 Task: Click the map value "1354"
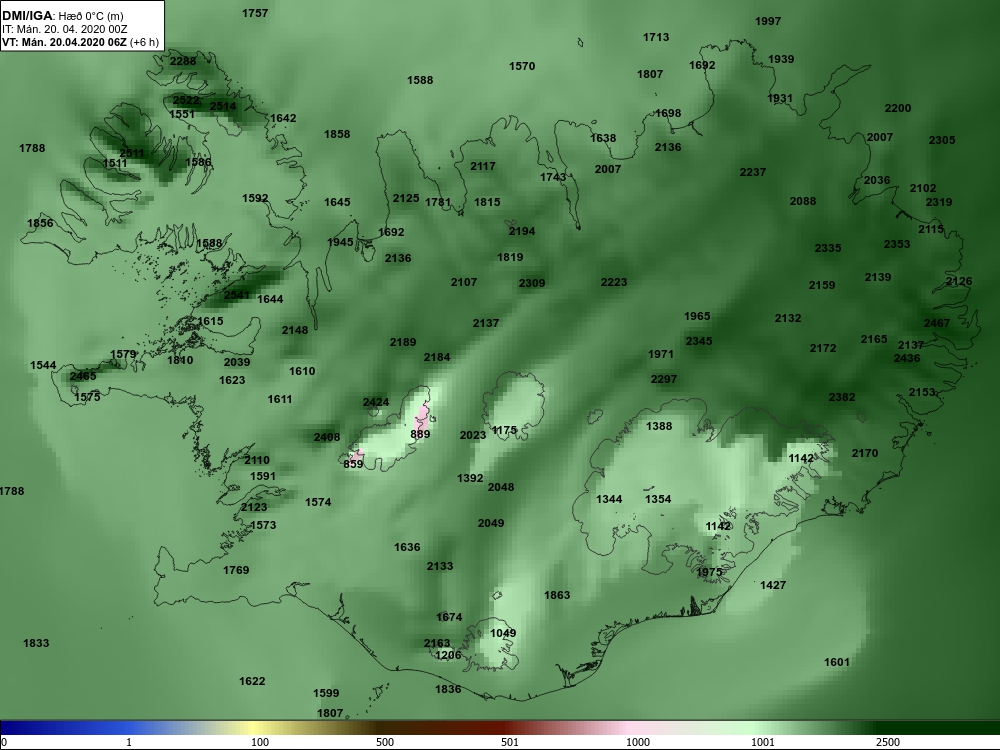click(658, 499)
